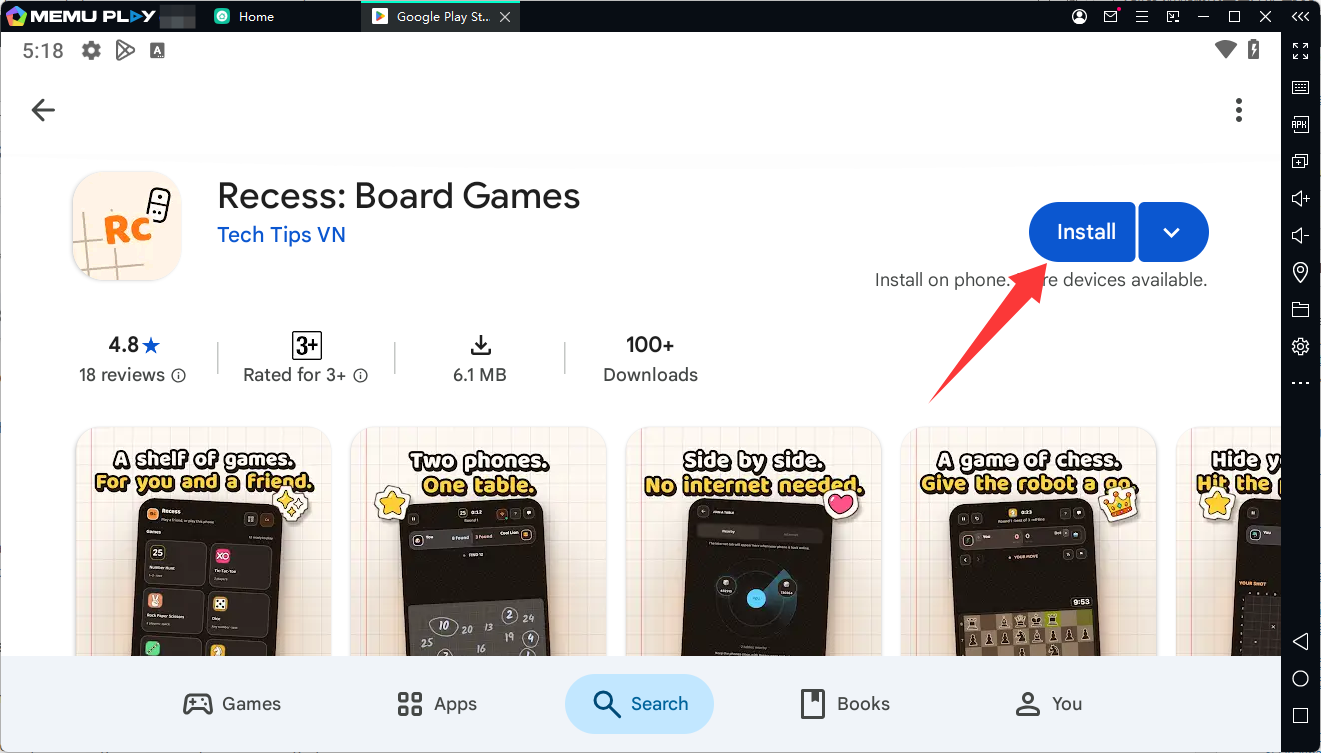Click the Wi-Fi status icon

[1226, 50]
